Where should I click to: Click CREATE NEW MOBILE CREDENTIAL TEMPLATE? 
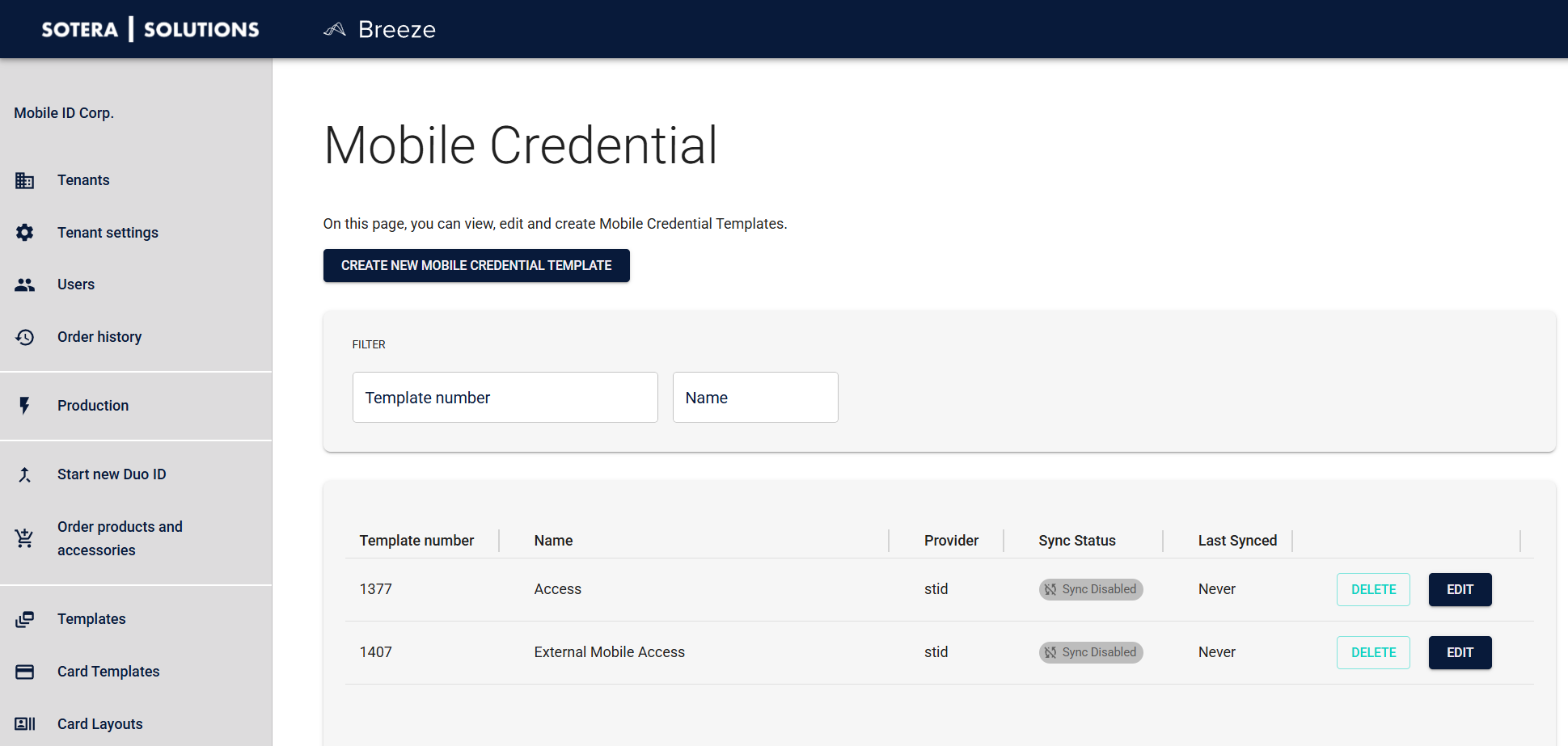click(x=476, y=265)
